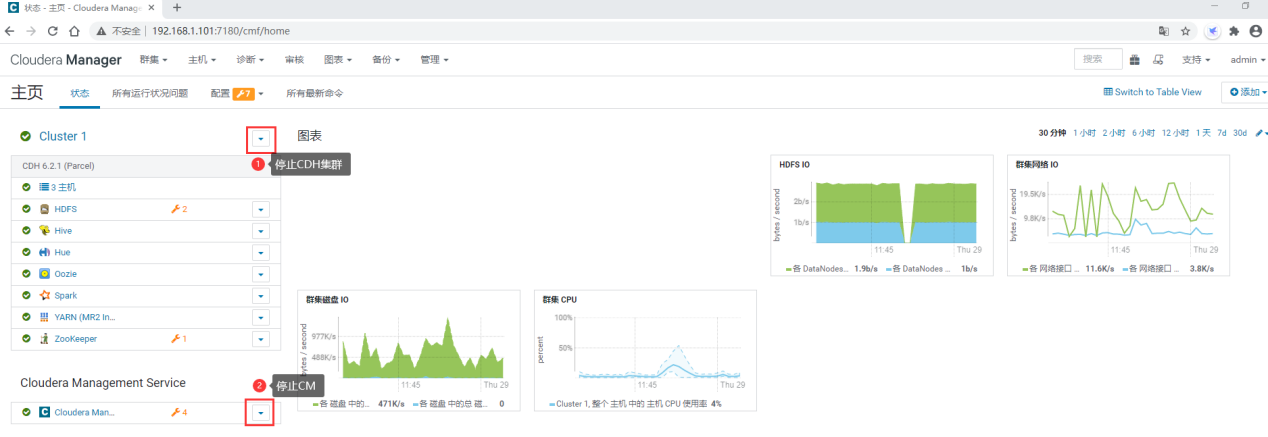Click the Cloudera Manager logo
The width and height of the screenshot is (1268, 437).
(66, 60)
